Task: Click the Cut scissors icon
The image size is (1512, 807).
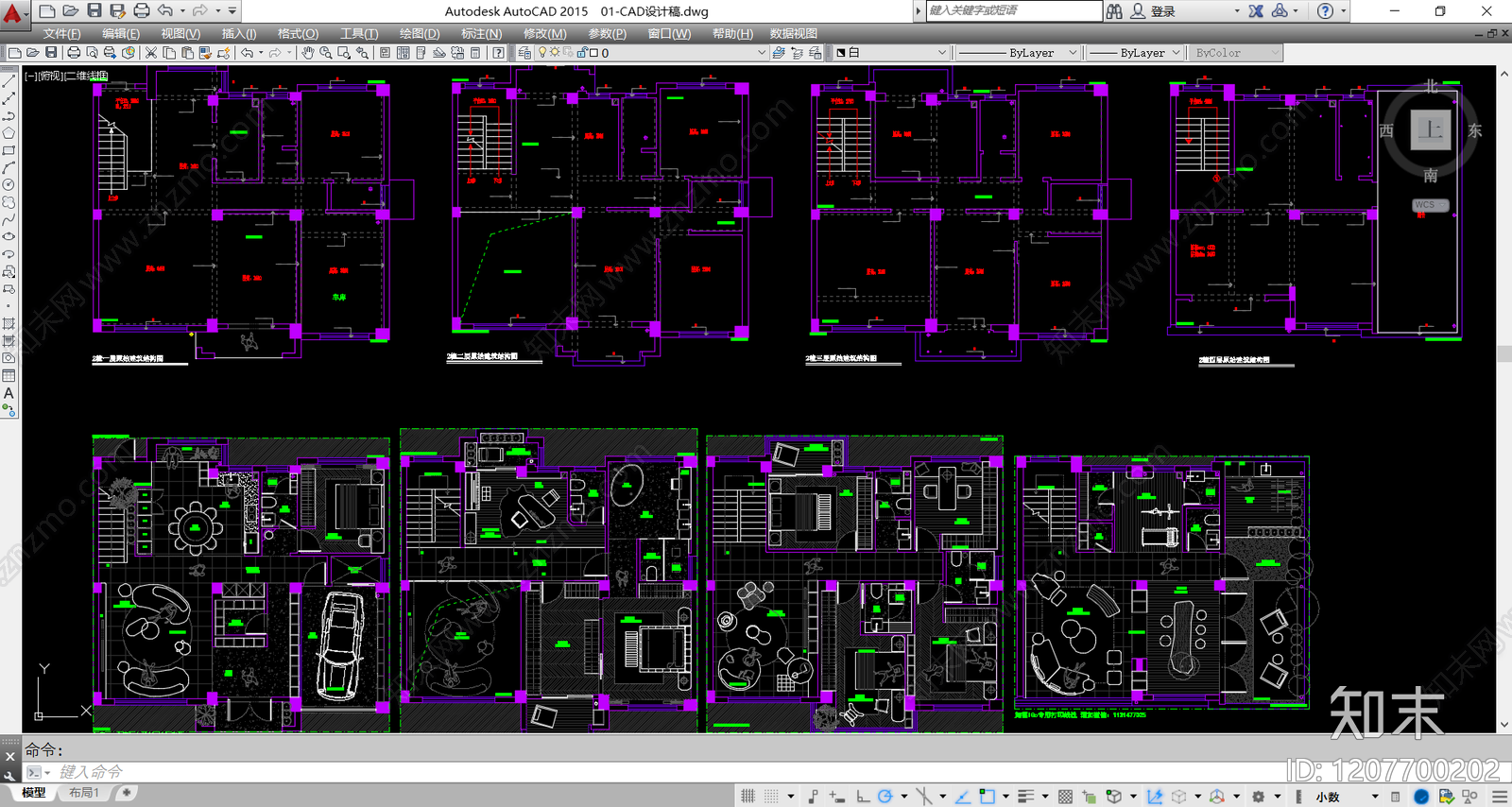Action: coord(150,53)
